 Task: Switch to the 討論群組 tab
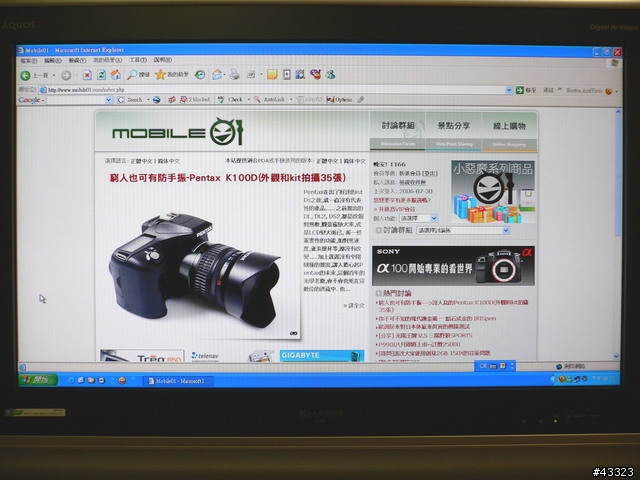(398, 131)
